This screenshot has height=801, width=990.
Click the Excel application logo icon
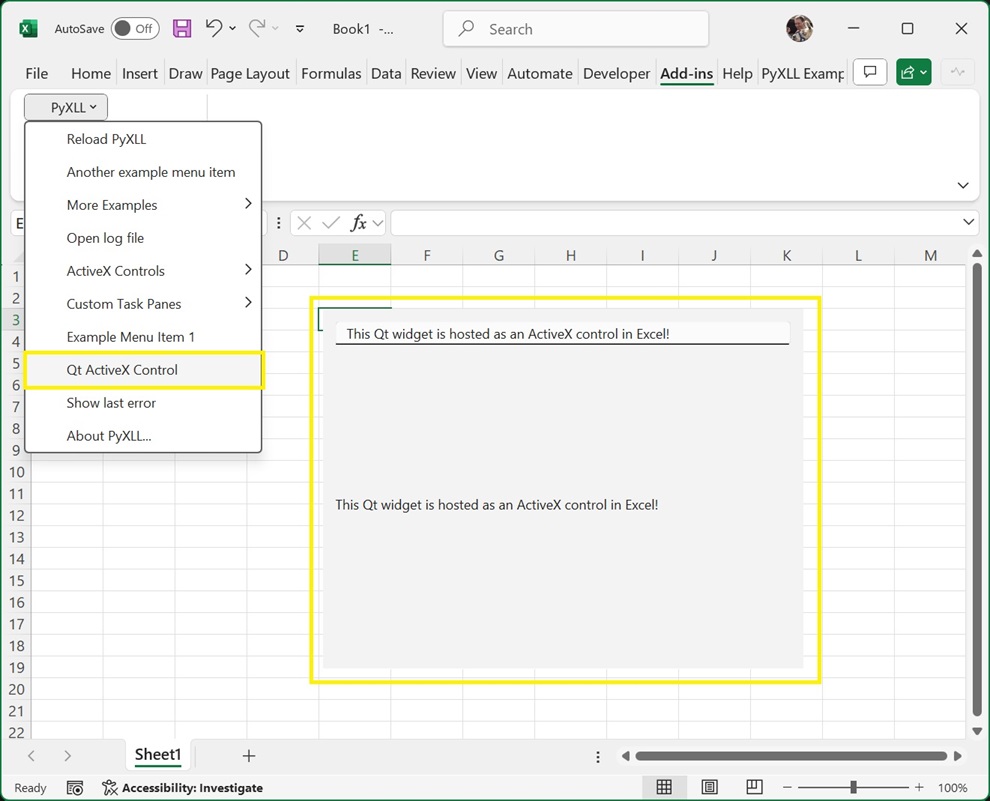click(28, 28)
